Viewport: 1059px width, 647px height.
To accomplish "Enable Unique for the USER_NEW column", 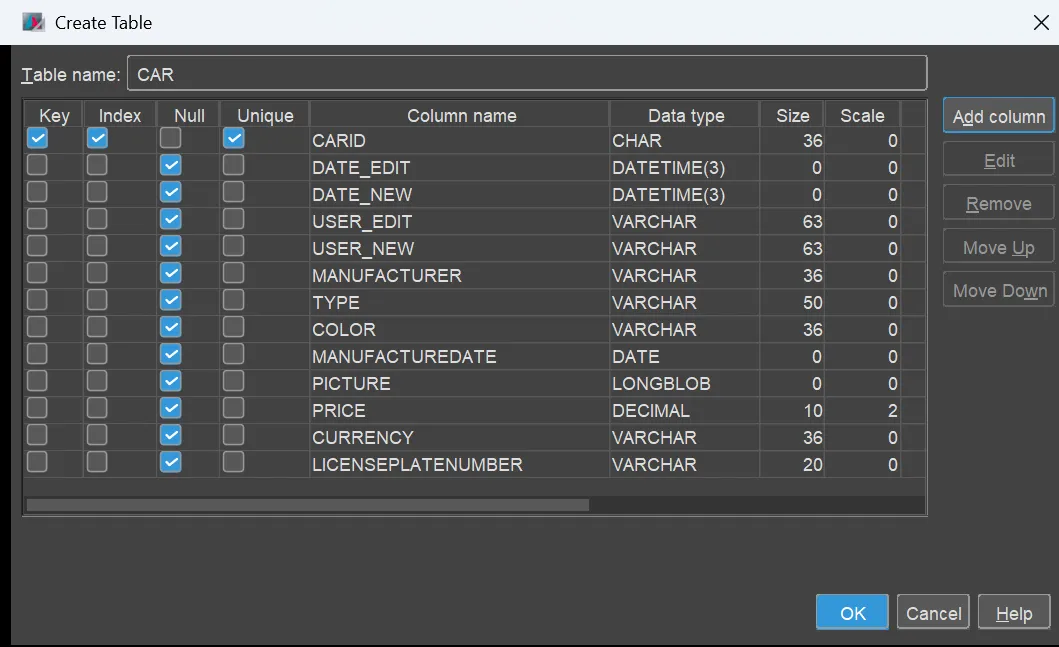I will 234,246.
